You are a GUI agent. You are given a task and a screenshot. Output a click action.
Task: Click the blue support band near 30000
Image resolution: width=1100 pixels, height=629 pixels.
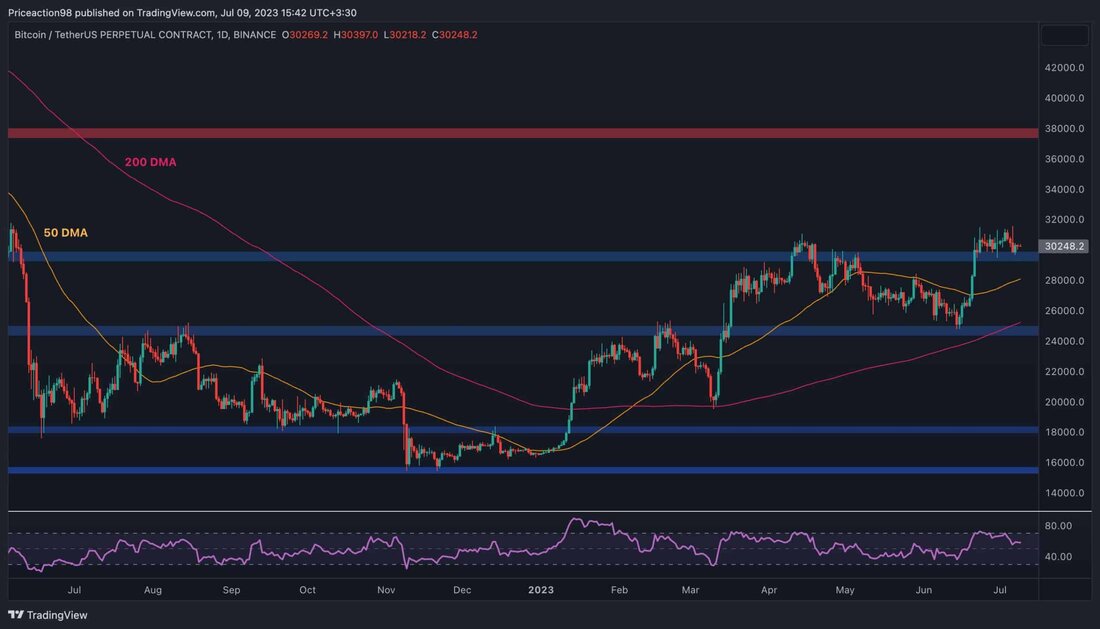(x=523, y=257)
